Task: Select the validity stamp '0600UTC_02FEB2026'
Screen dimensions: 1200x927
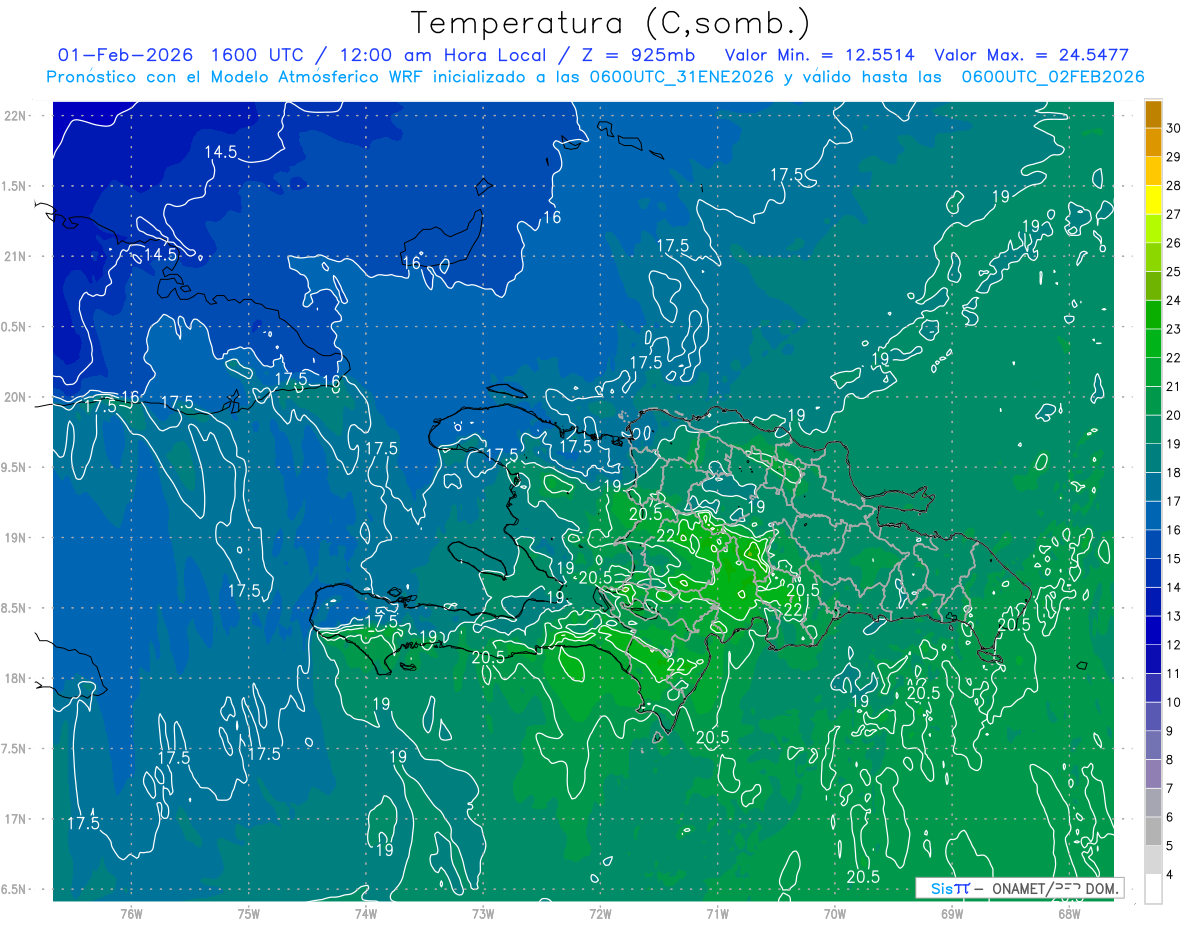Action: pyautogui.click(x=1053, y=77)
